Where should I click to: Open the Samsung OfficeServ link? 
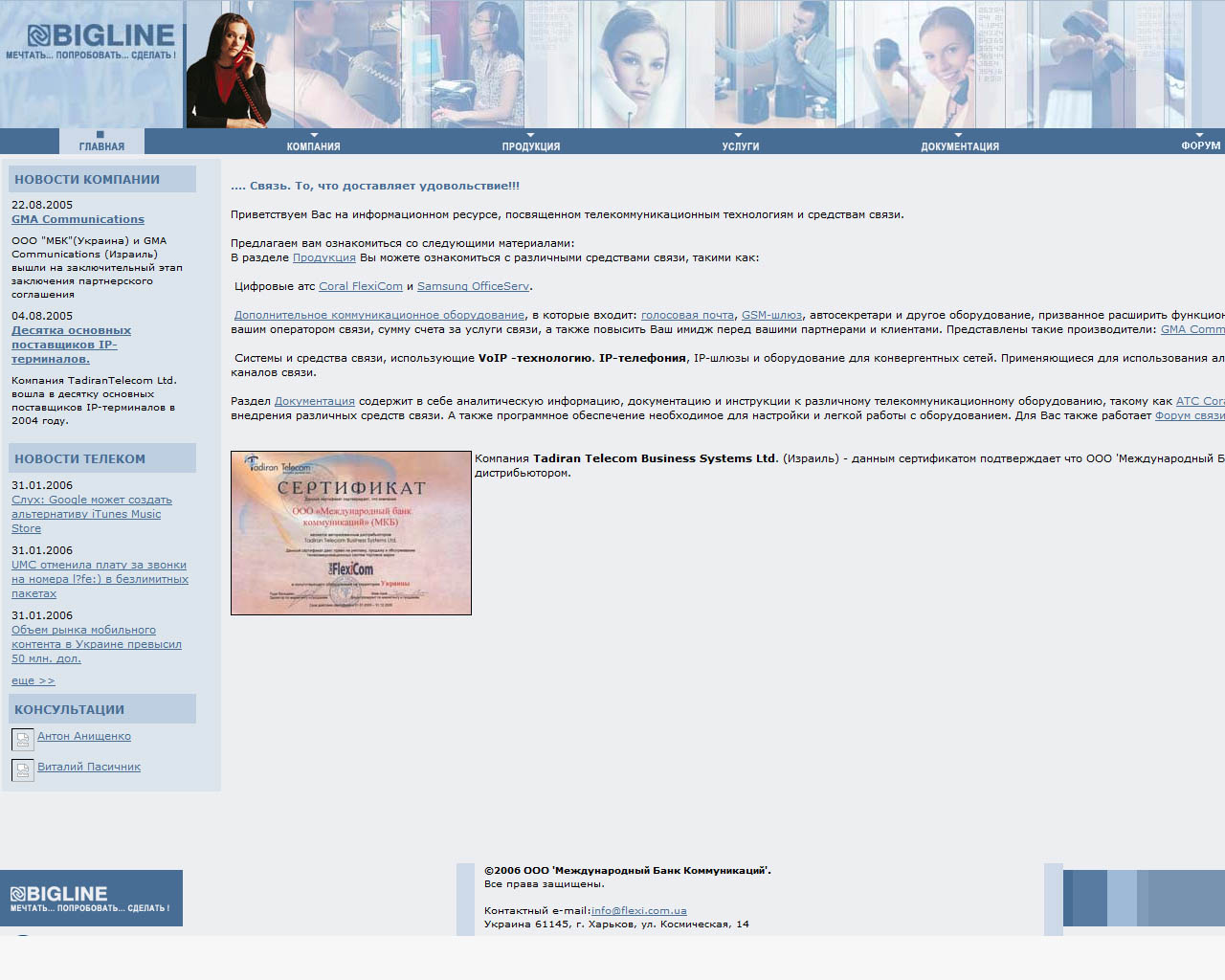(x=473, y=286)
